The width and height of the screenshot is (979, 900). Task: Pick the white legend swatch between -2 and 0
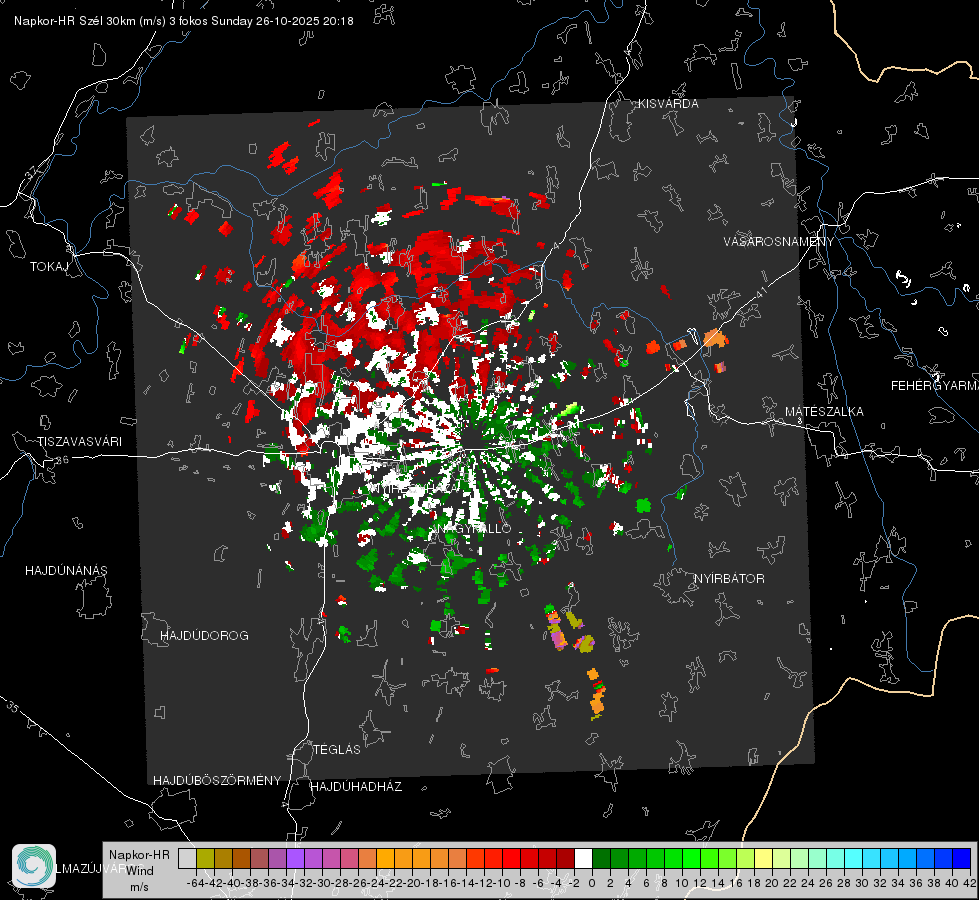click(x=583, y=858)
